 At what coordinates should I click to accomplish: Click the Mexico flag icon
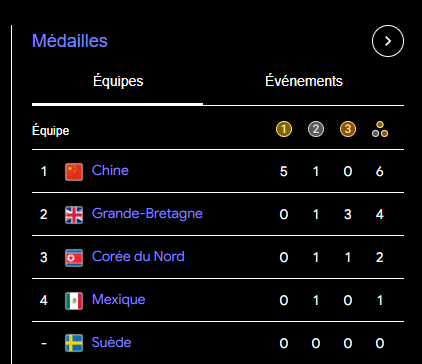coord(74,301)
